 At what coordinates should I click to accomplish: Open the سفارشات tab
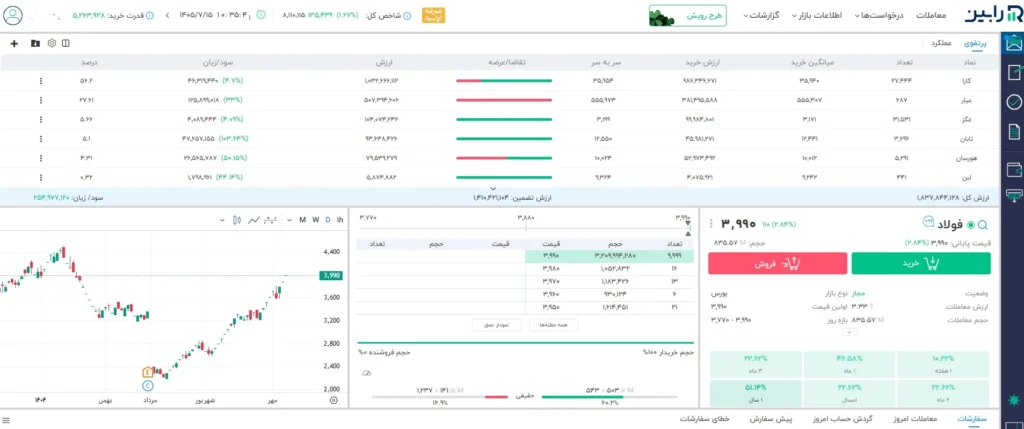pyautogui.click(x=972, y=419)
